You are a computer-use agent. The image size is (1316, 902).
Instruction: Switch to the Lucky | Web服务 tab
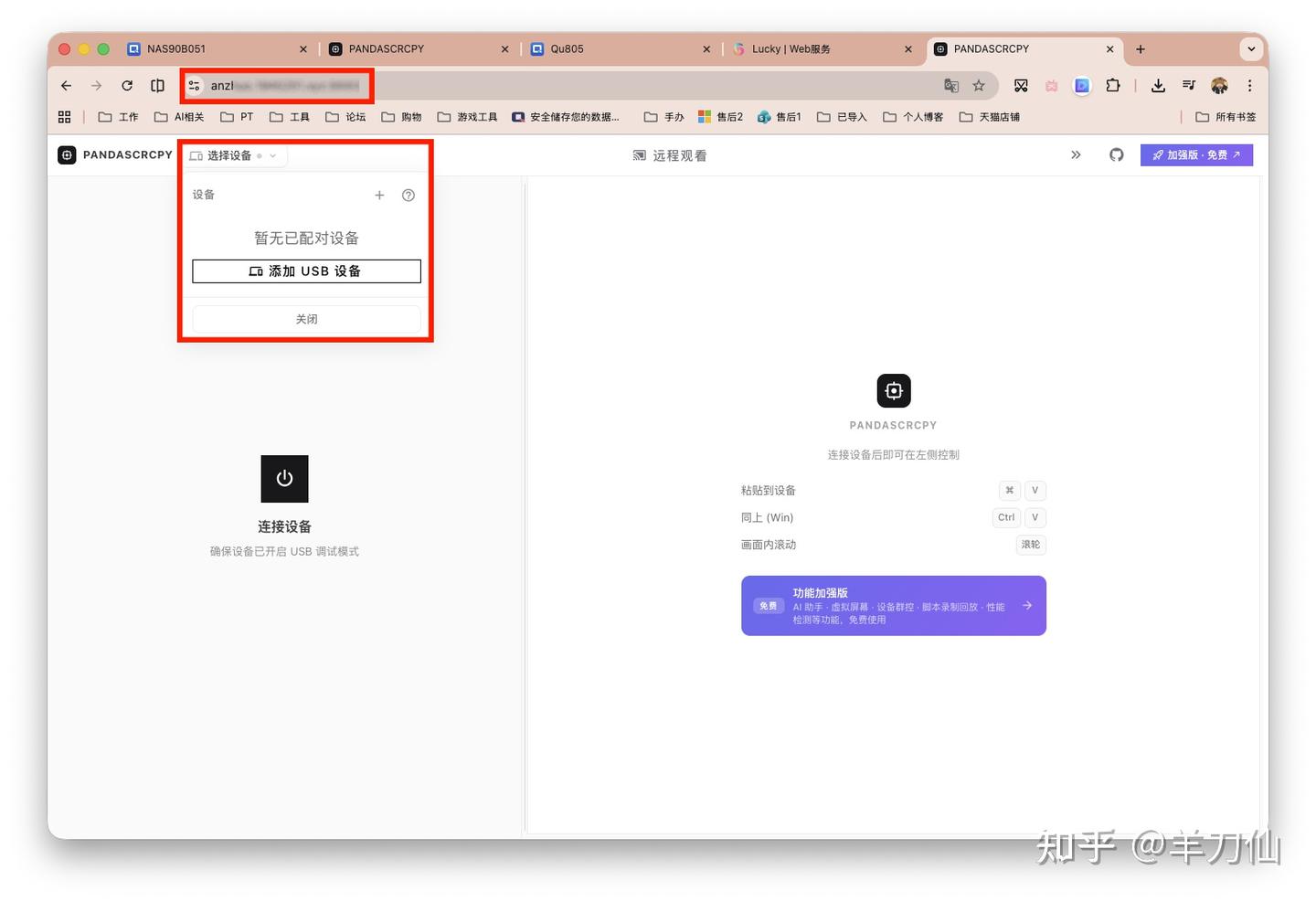(x=822, y=49)
